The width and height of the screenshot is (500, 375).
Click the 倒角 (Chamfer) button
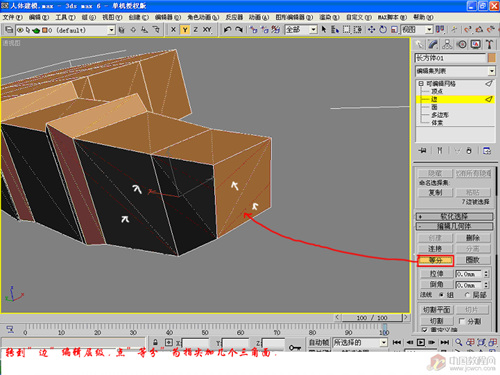tap(436, 285)
